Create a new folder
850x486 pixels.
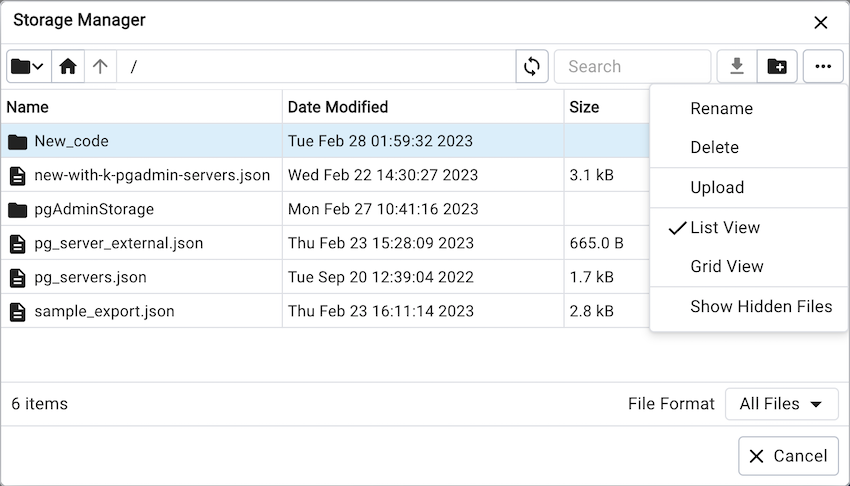coord(777,67)
